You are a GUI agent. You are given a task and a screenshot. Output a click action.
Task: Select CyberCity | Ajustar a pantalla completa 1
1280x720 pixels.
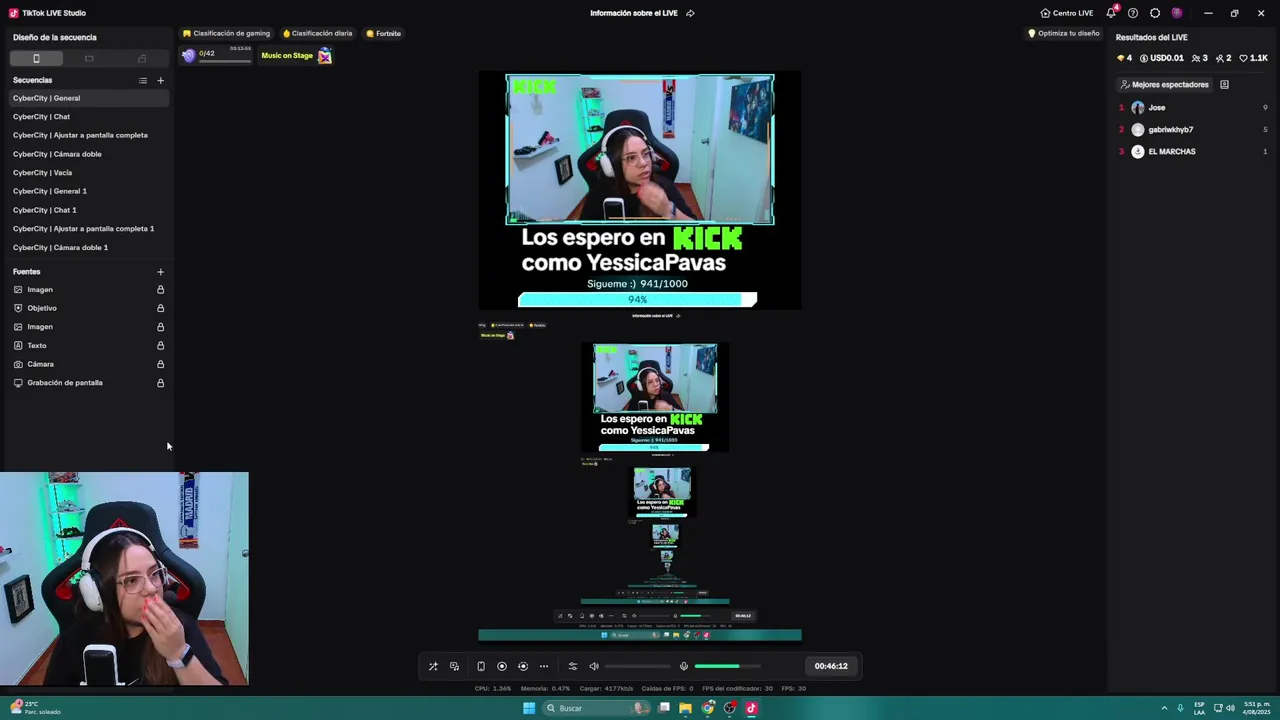click(88, 229)
